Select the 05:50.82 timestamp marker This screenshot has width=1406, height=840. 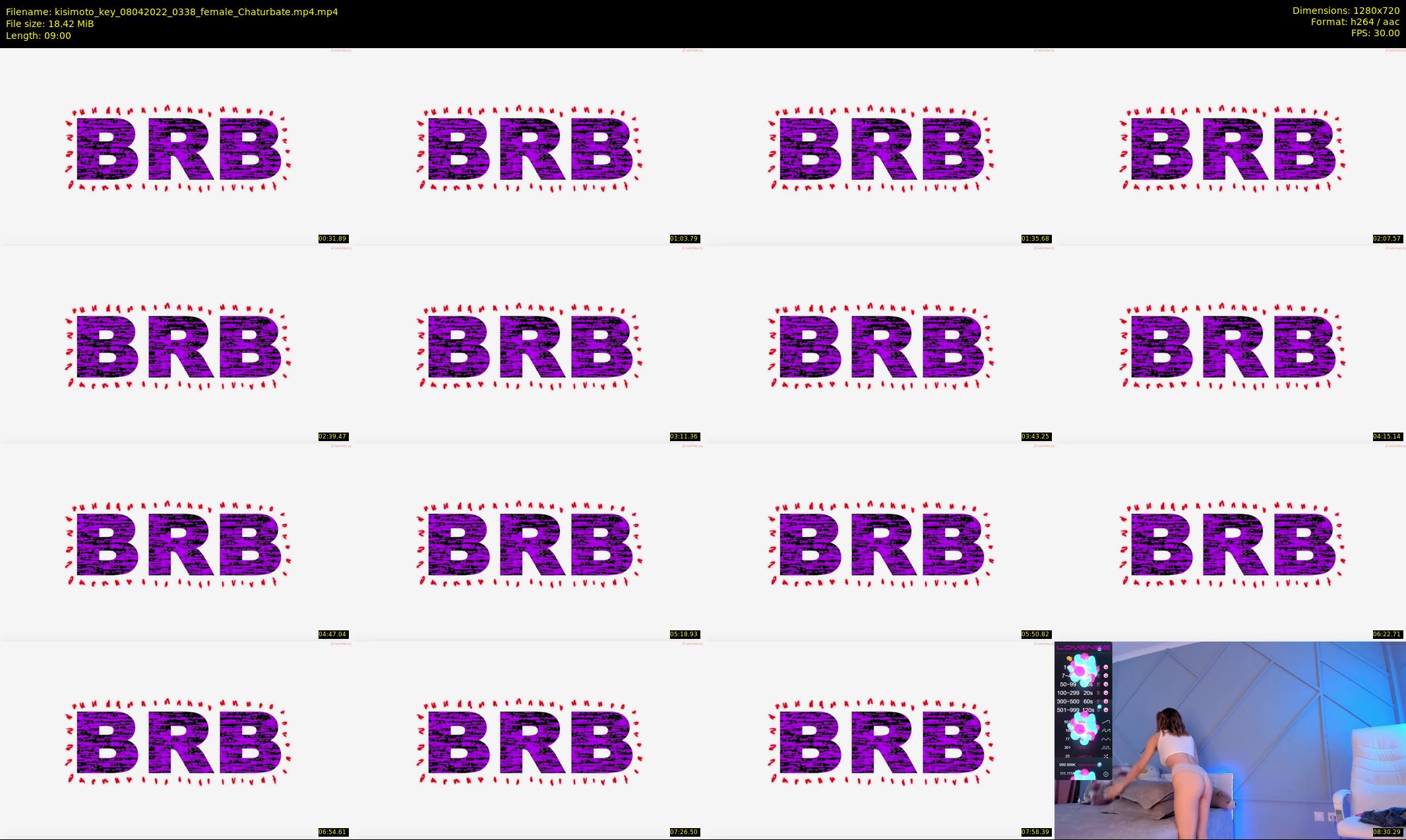[1035, 634]
